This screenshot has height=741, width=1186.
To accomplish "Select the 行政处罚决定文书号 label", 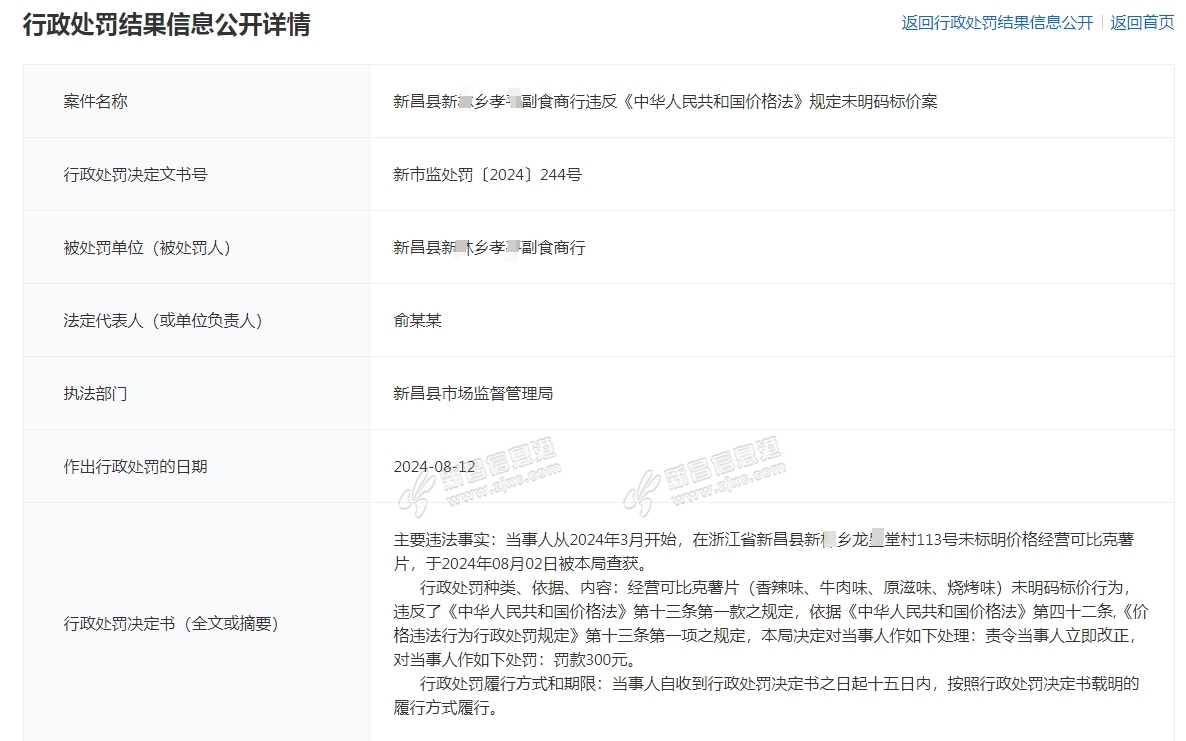I will point(135,174).
